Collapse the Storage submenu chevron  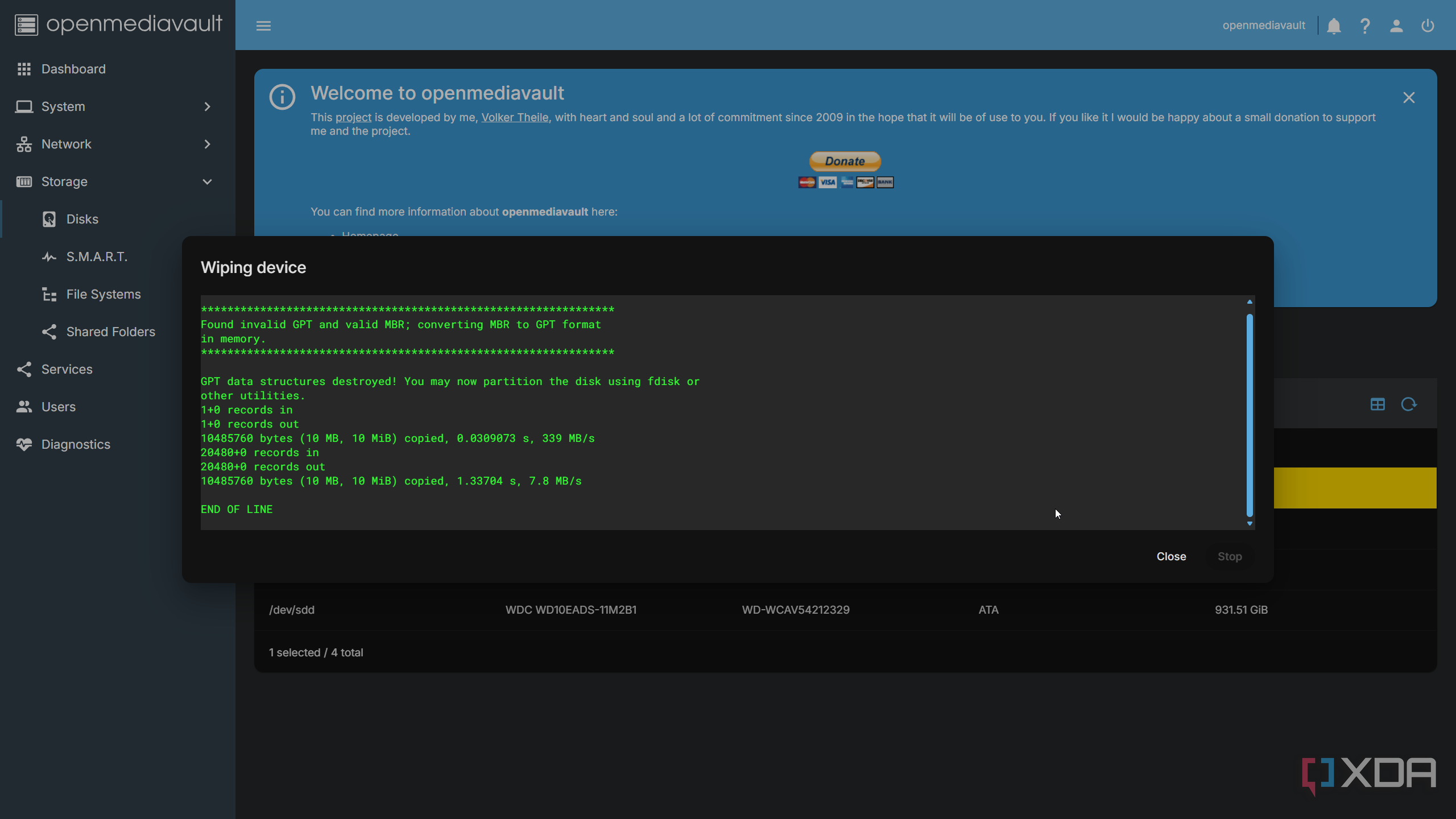(x=207, y=181)
